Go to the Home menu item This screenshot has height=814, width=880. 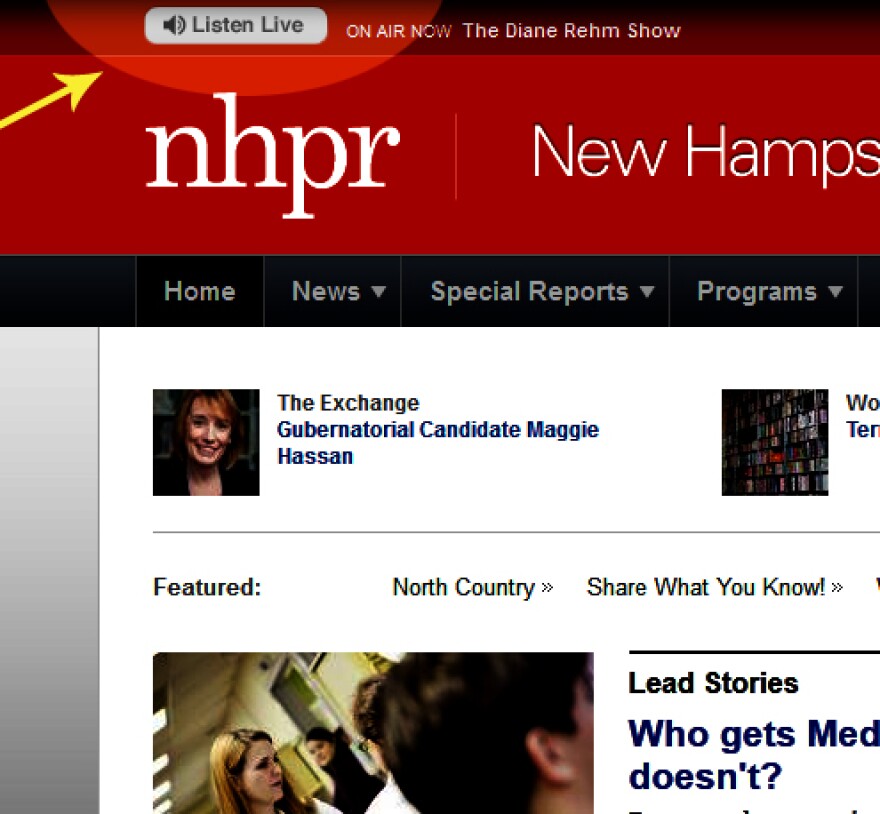pos(200,291)
